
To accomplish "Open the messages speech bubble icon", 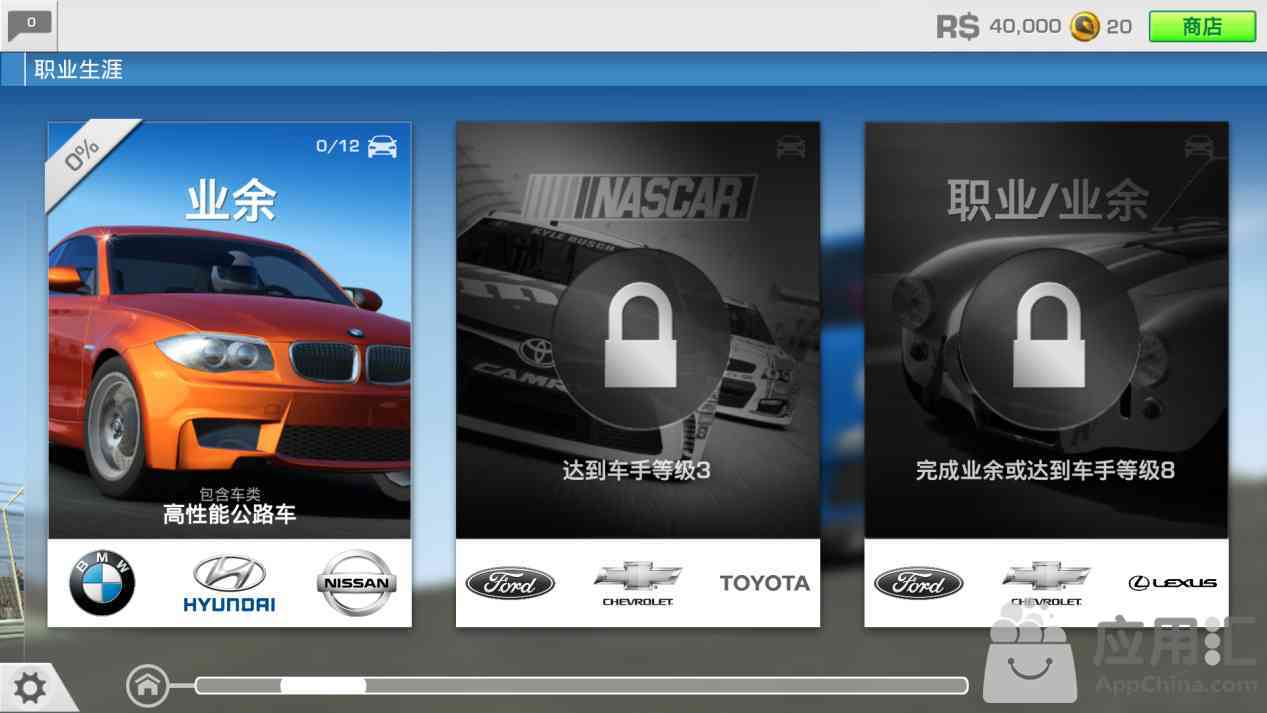I will click(x=29, y=24).
